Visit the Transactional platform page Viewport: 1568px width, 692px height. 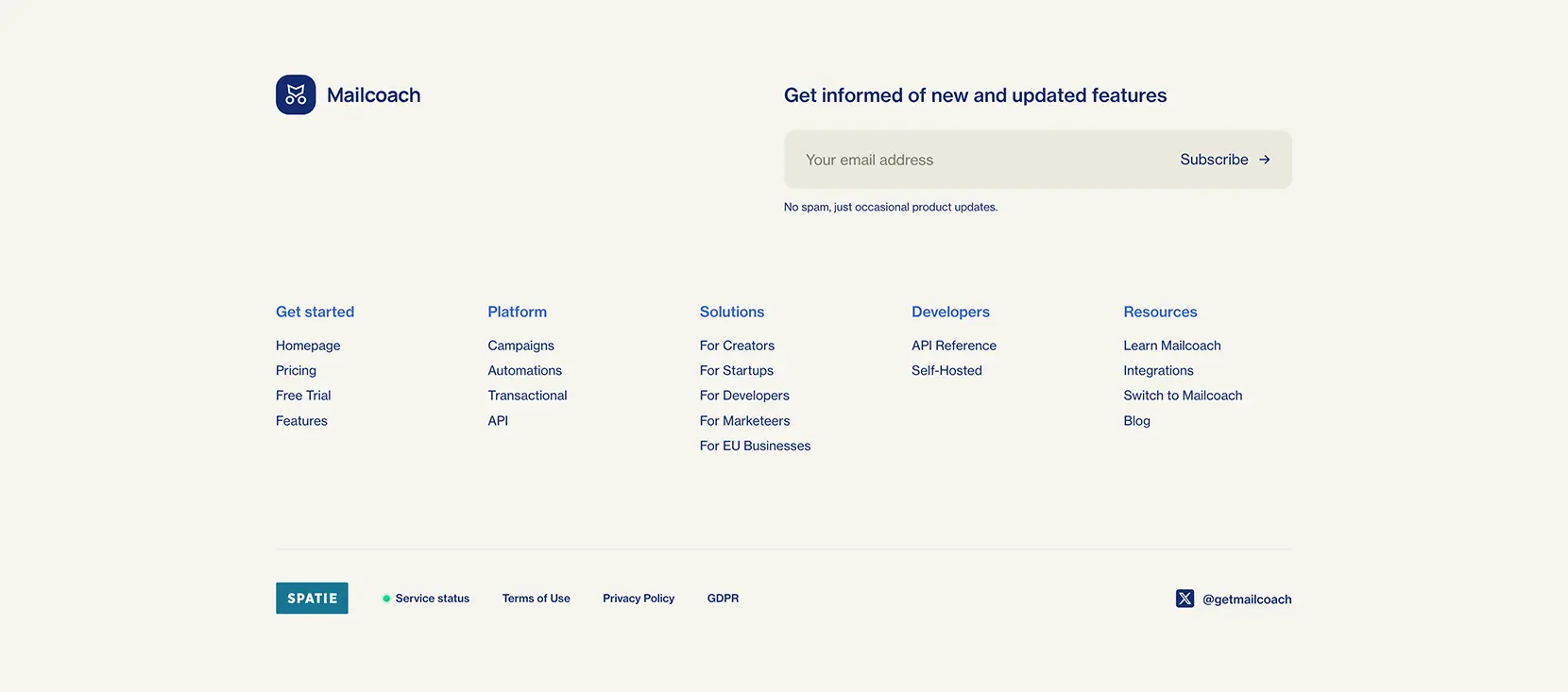coord(527,396)
